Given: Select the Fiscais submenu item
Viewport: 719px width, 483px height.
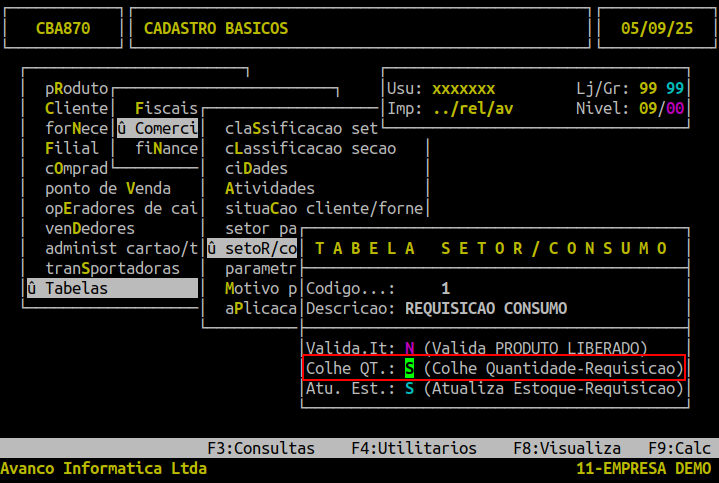Looking at the screenshot, I should coord(166,109).
